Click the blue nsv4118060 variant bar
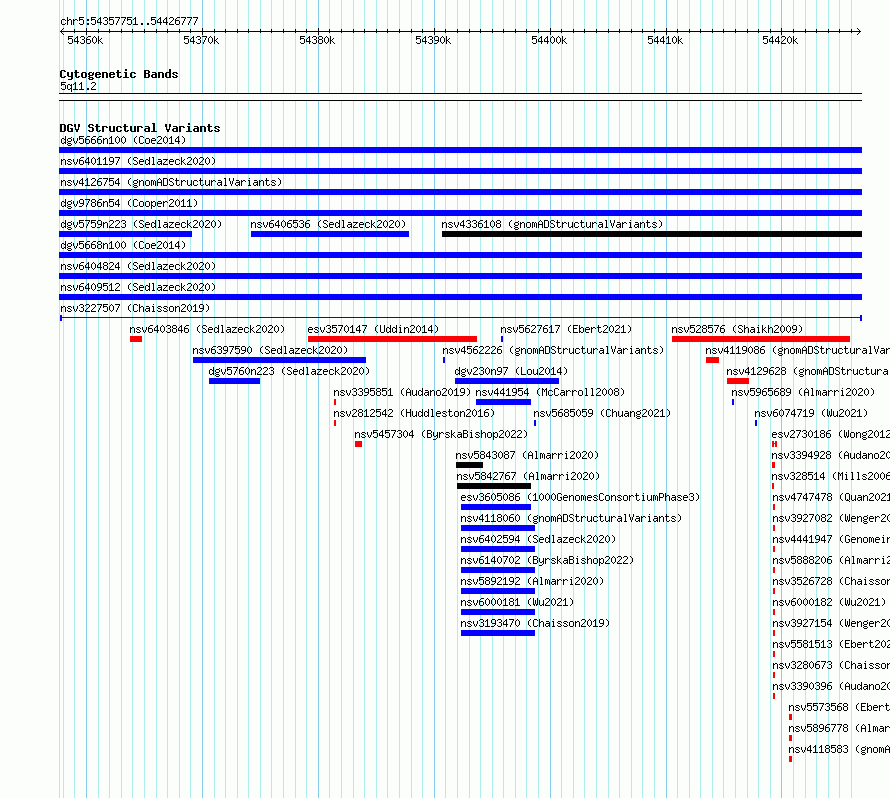890x798 pixels. pos(498,528)
